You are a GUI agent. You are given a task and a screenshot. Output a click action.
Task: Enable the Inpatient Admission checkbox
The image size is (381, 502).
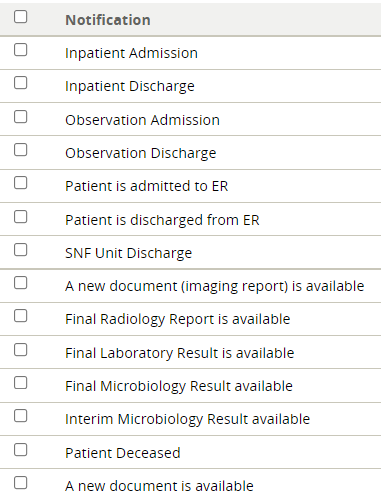[20, 50]
